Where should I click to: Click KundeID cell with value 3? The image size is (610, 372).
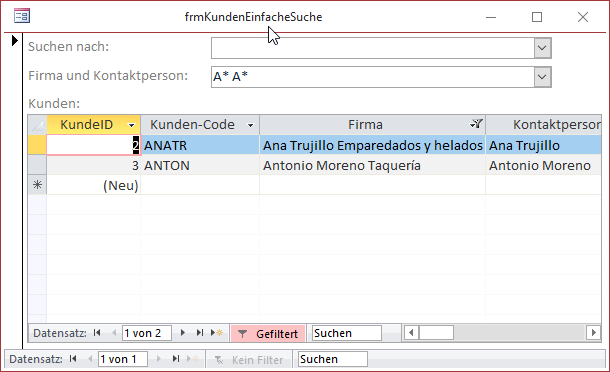[93, 165]
